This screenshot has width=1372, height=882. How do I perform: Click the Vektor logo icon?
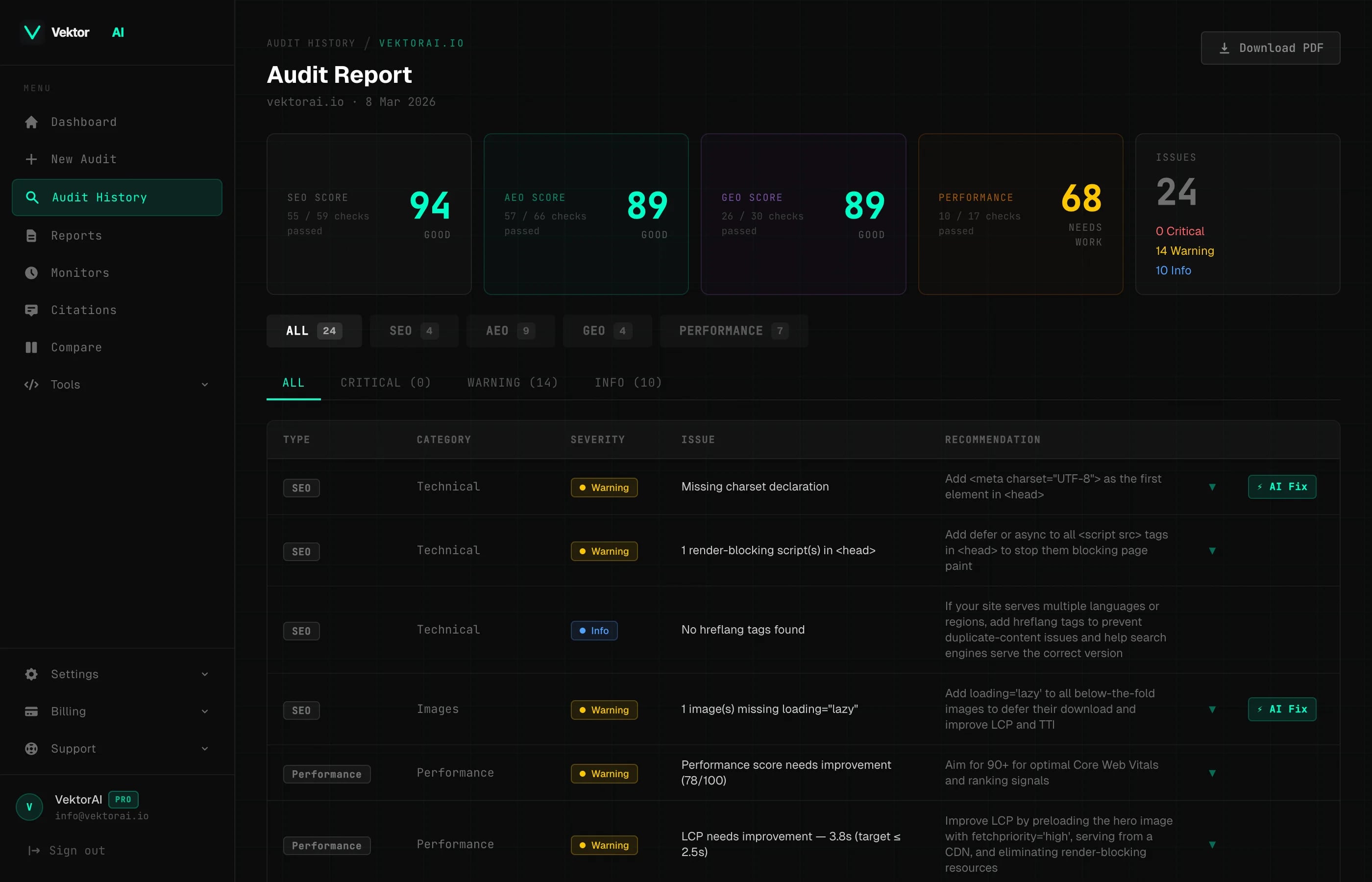click(31, 32)
